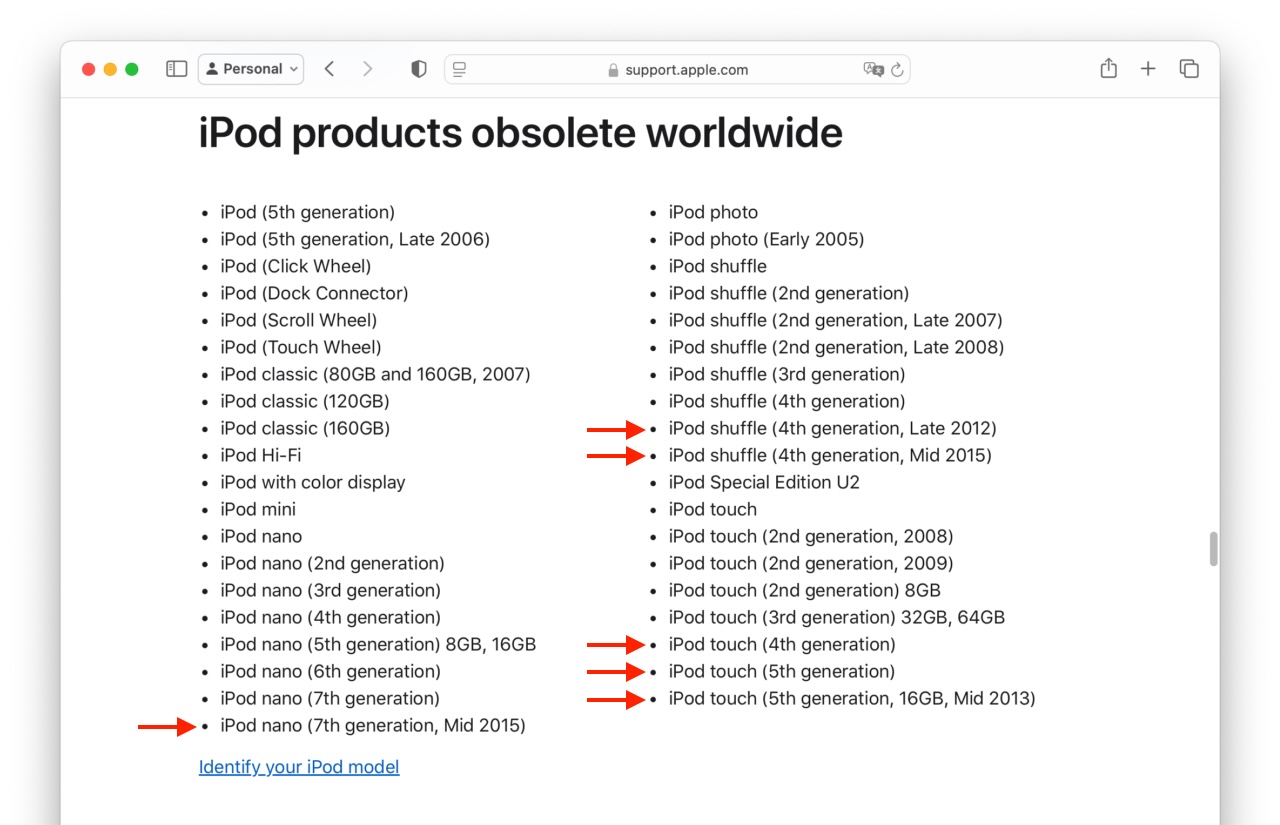Select iPod classic (80GB and 160GB, 2007)
The width and height of the screenshot is (1280, 825).
pos(376,374)
